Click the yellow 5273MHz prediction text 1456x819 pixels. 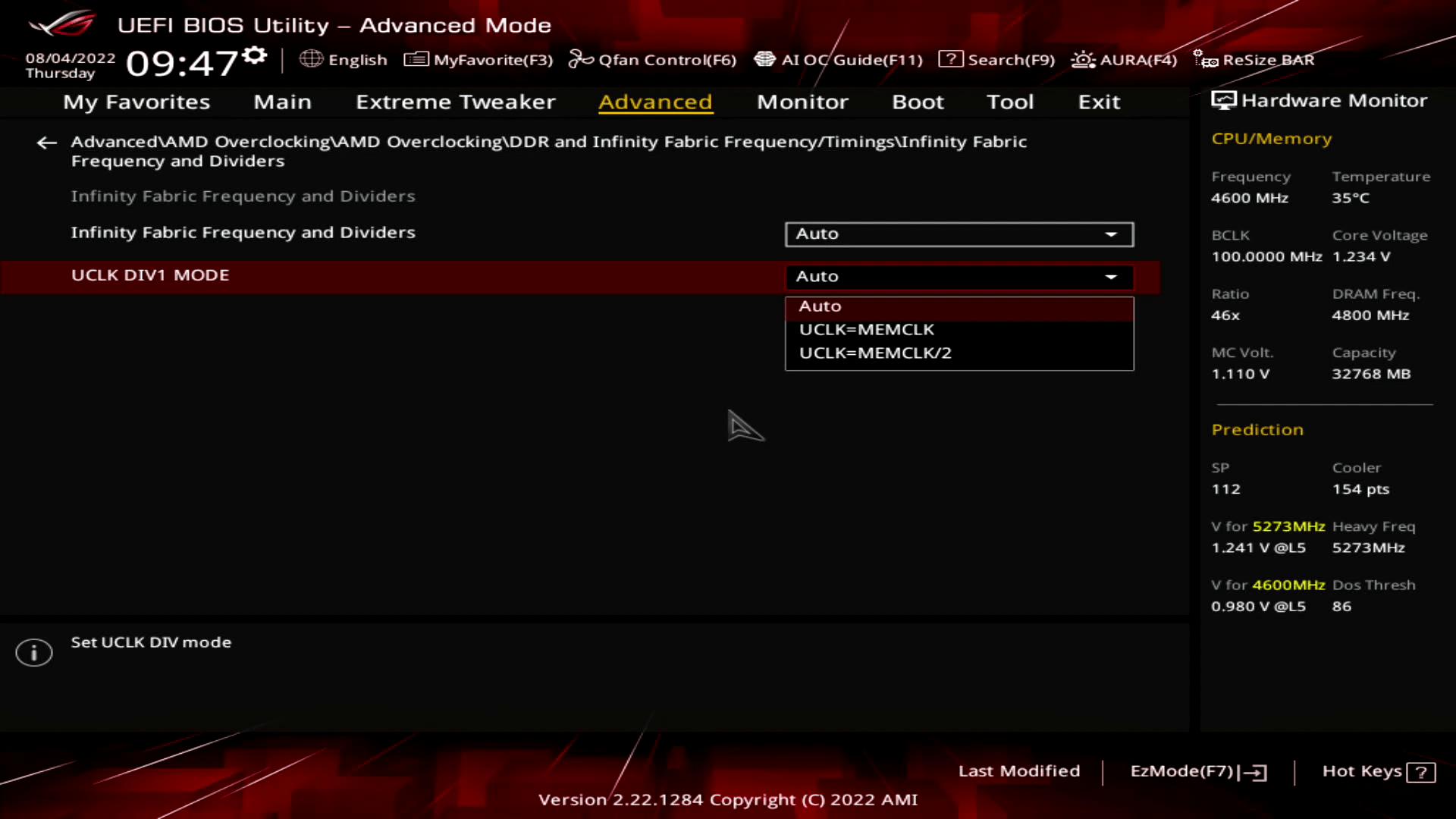pos(1288,526)
